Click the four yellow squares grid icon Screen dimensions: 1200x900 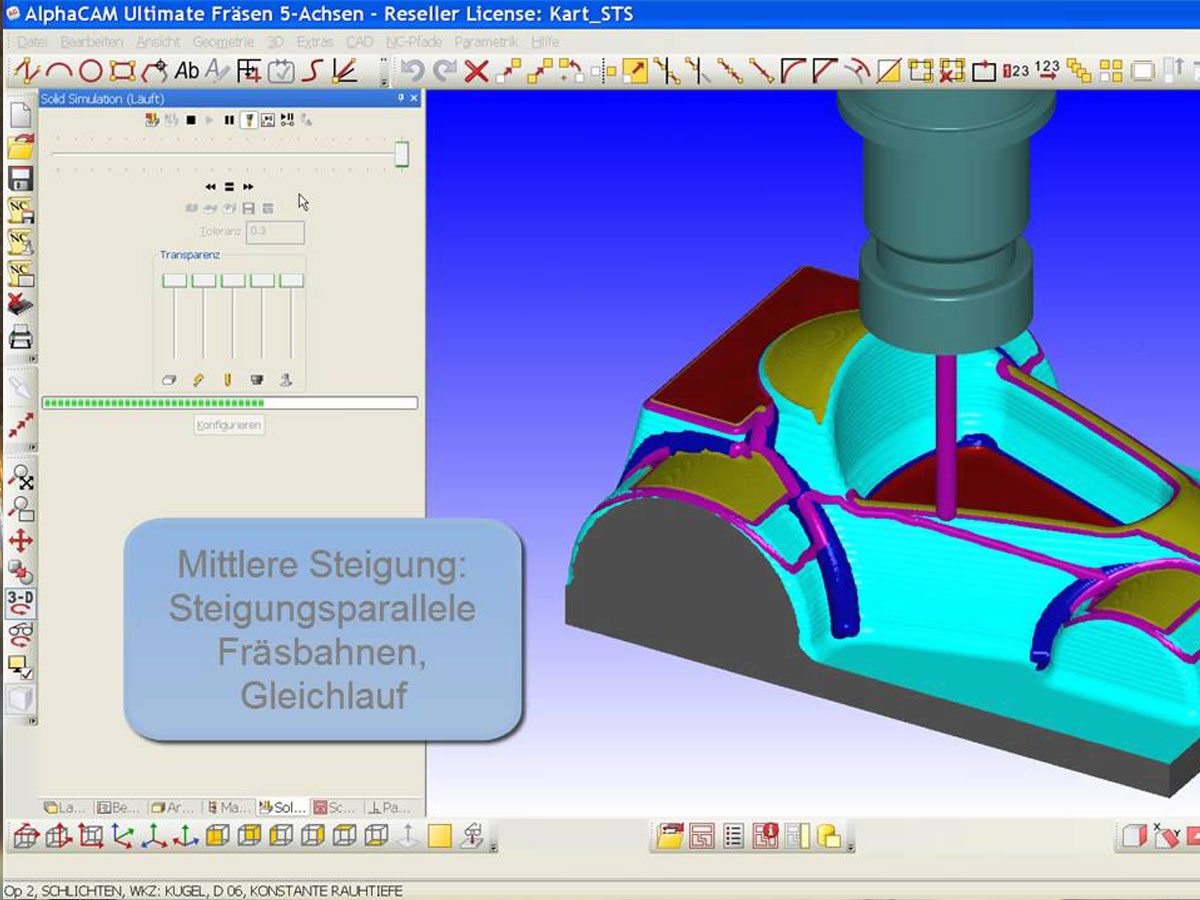1111,71
